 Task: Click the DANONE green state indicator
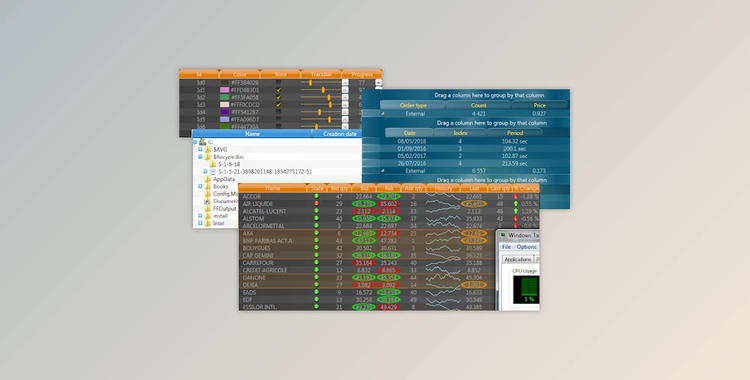click(x=316, y=277)
